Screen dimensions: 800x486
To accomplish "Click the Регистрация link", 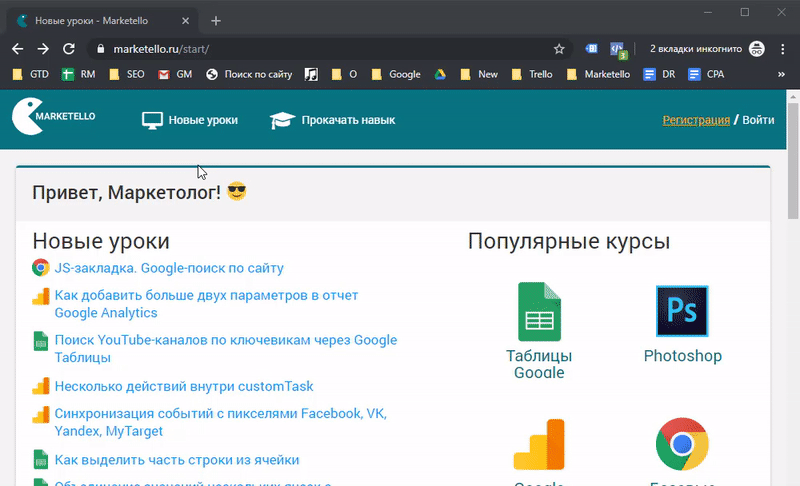I will (696, 120).
